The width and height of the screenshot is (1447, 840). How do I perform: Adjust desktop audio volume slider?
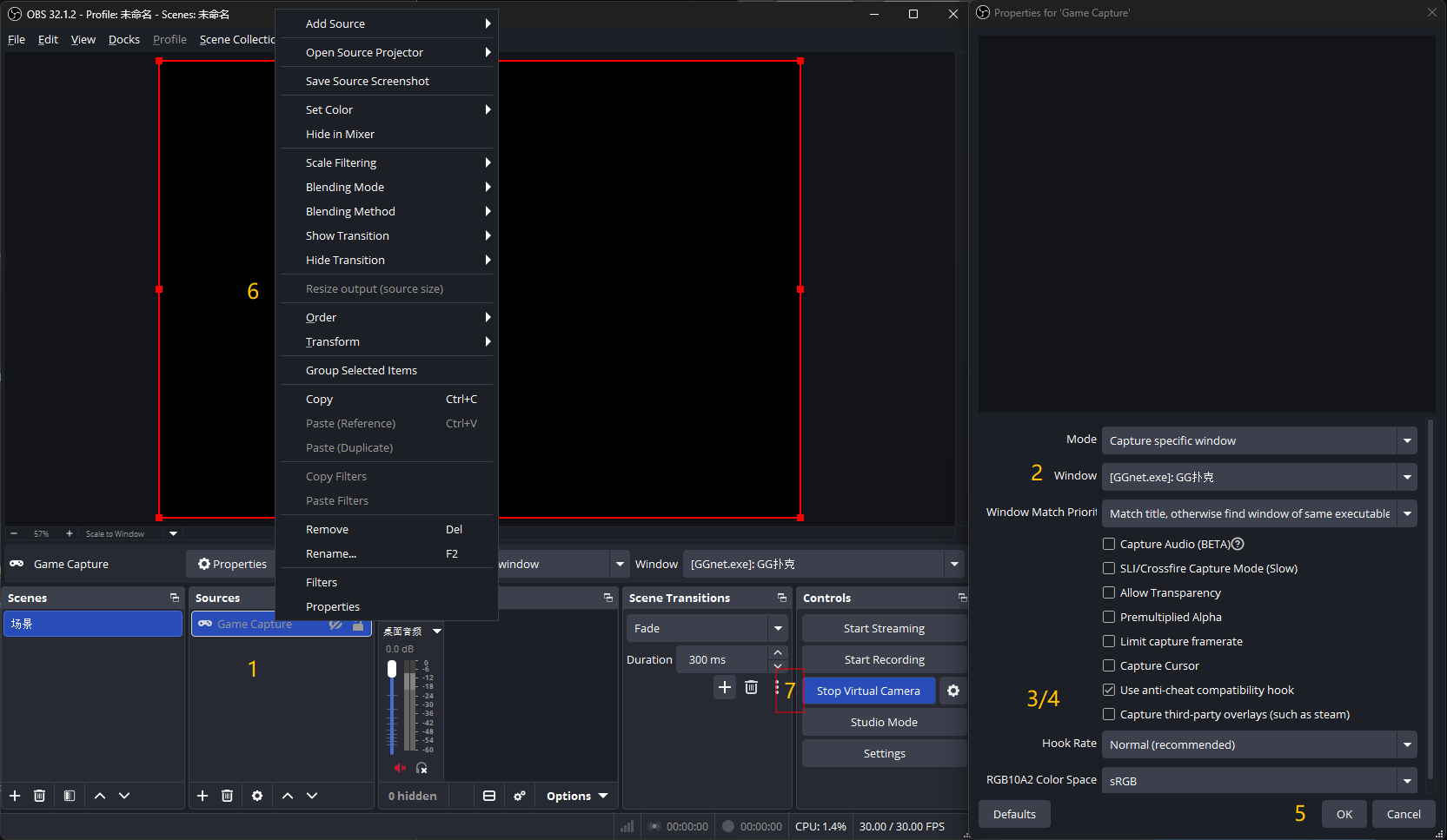pos(392,705)
